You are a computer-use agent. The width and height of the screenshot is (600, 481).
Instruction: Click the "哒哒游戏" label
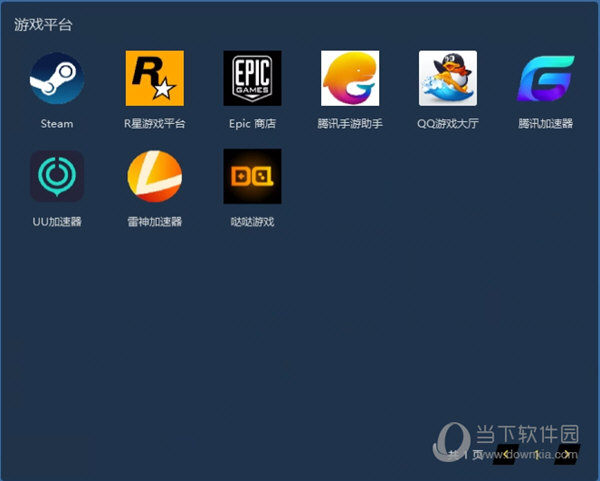(x=253, y=222)
